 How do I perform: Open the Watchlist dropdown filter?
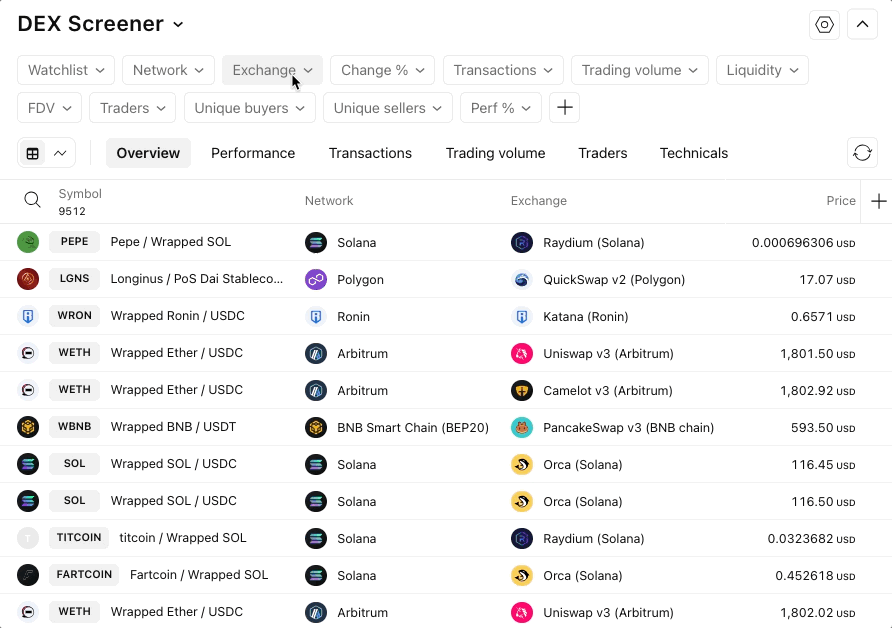tap(66, 70)
